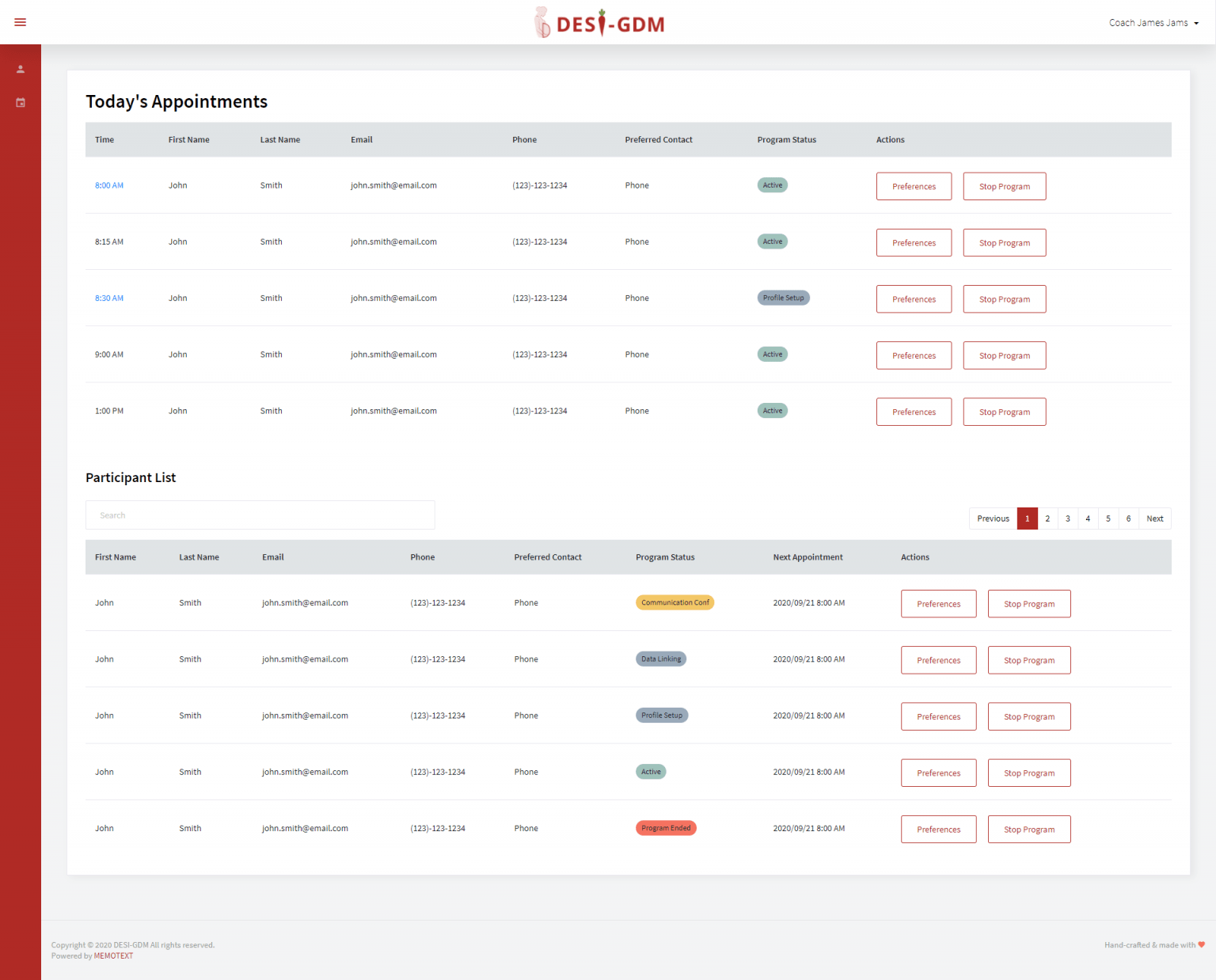Screen dimensions: 1216x980
Task: Click the Program Ended status badge
Action: [x=666, y=828]
